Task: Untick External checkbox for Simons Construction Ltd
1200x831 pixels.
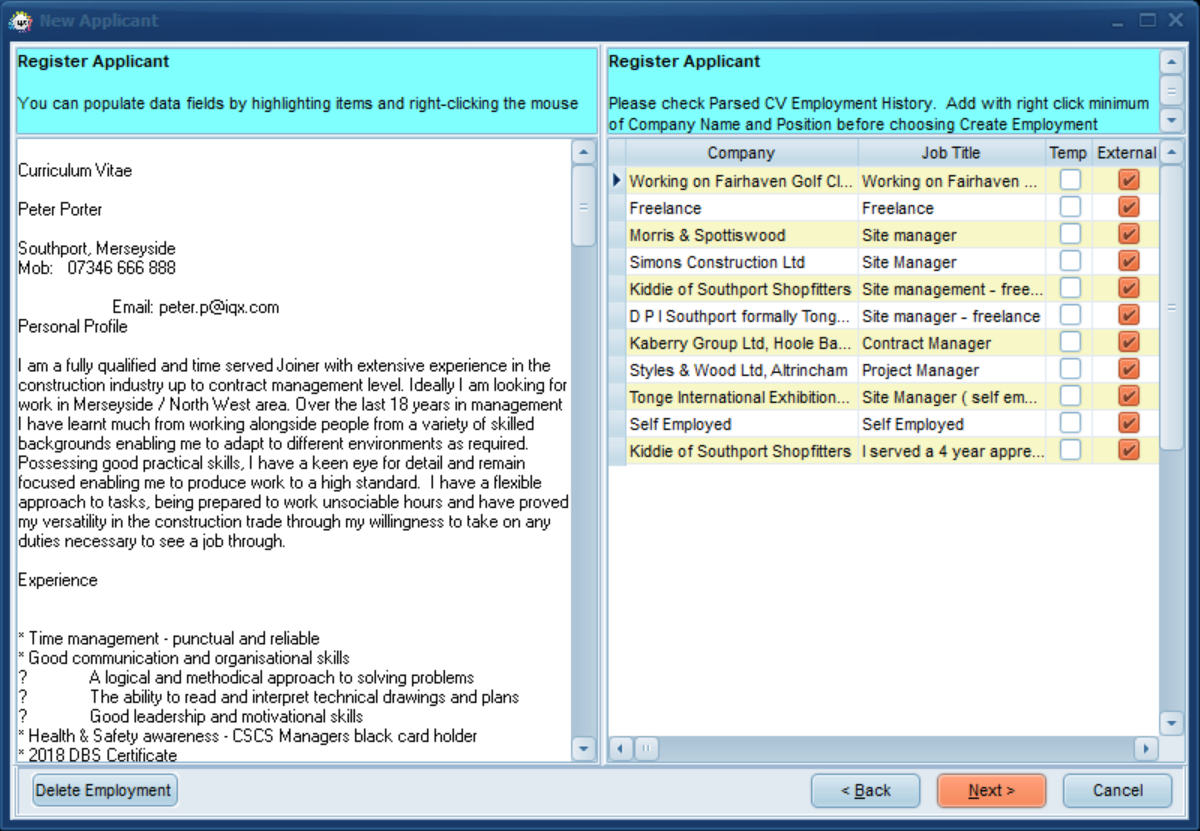Action: point(1128,262)
